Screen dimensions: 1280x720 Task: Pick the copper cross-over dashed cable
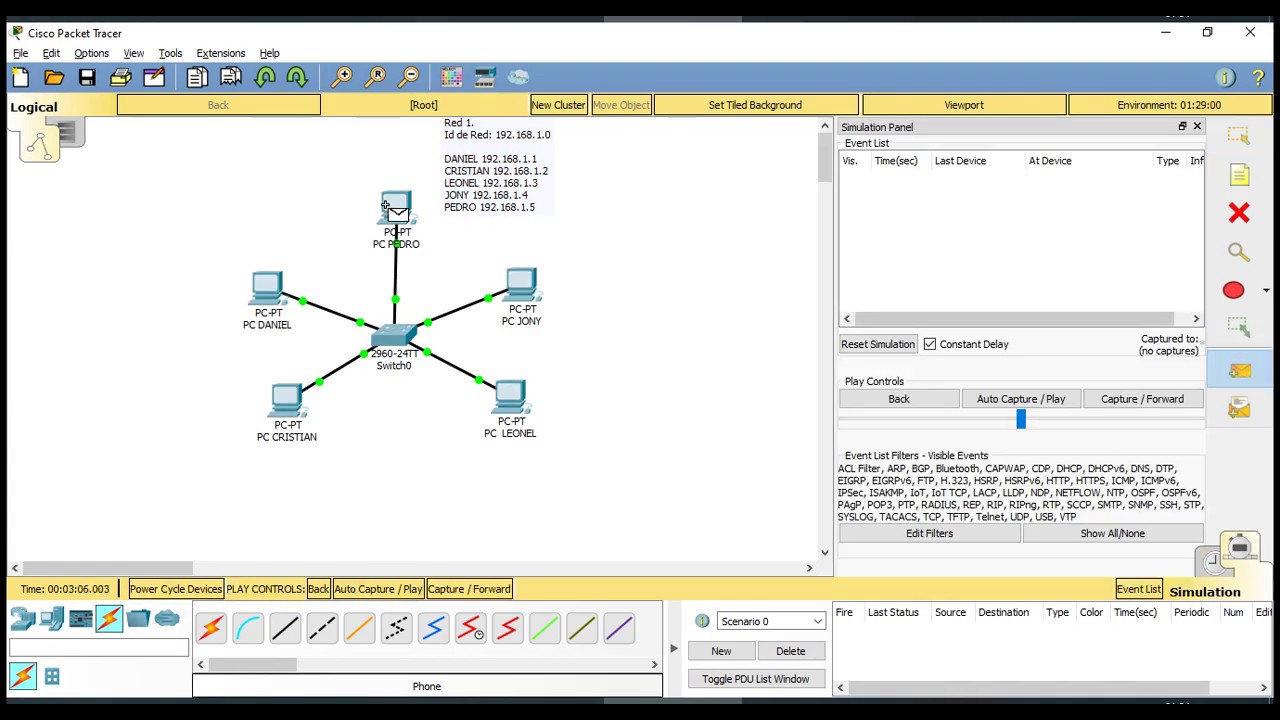(x=322, y=628)
